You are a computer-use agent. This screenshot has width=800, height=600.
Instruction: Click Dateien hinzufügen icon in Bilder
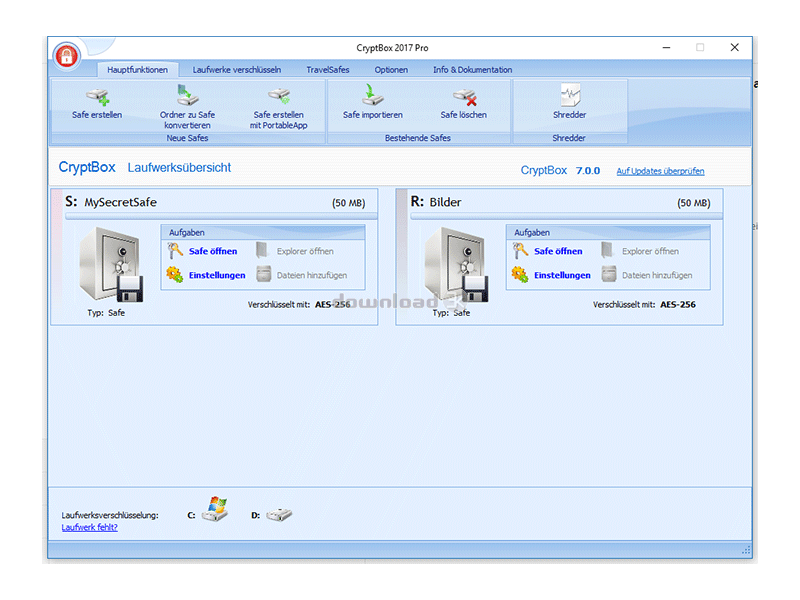point(609,274)
